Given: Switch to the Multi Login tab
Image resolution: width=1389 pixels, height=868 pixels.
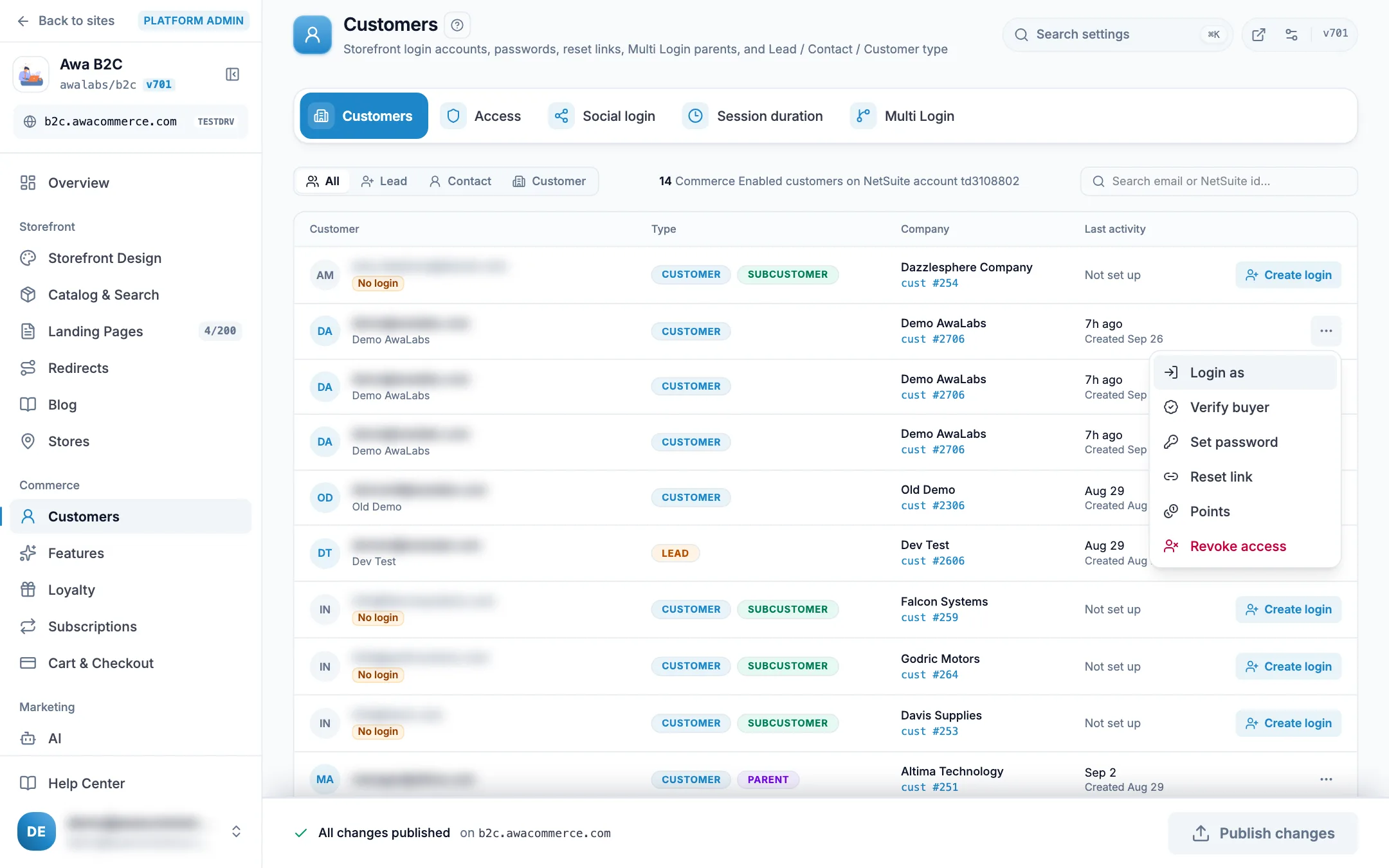Looking at the screenshot, I should [x=903, y=116].
